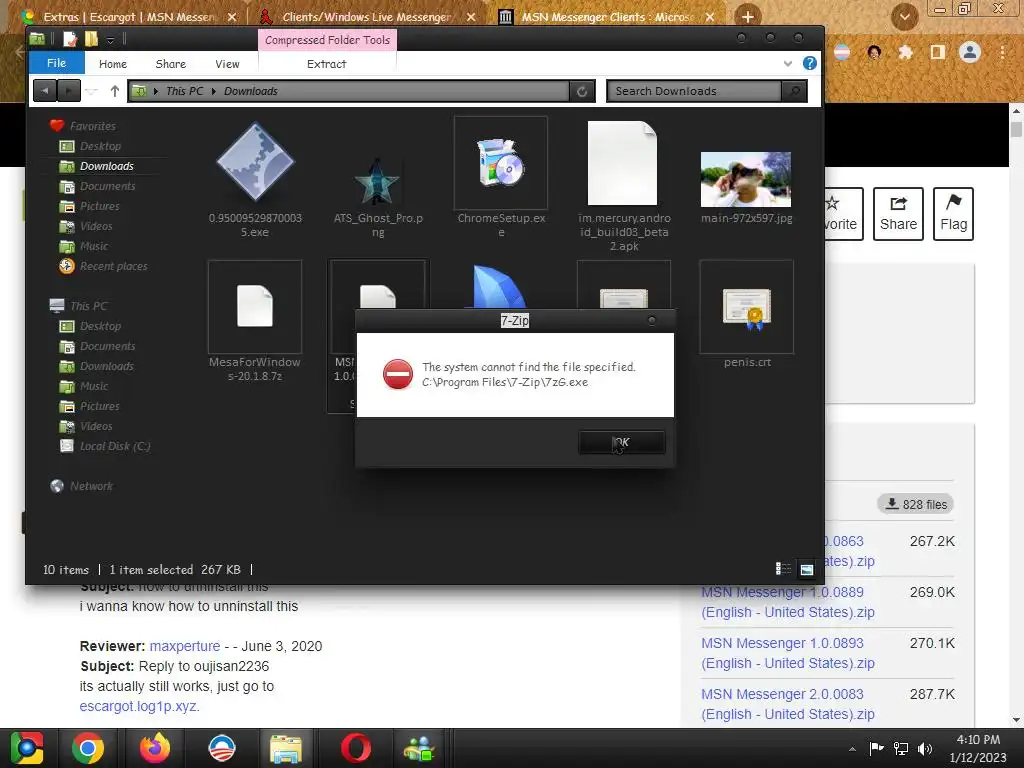Click the Compressed Folder Tools tab header
This screenshot has height=768, width=1024.
pos(327,40)
